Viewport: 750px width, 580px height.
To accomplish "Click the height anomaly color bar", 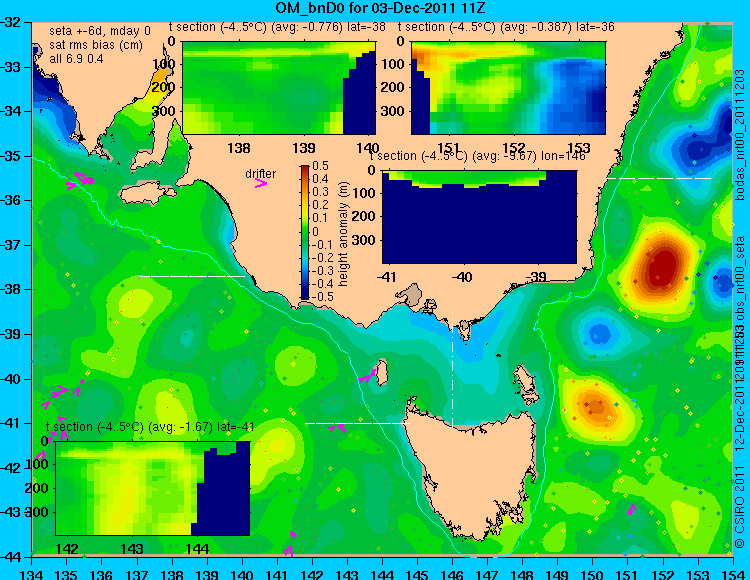I will point(305,232).
